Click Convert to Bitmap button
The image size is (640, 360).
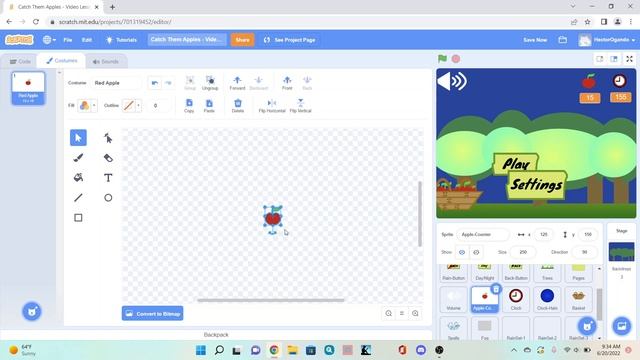(x=153, y=313)
